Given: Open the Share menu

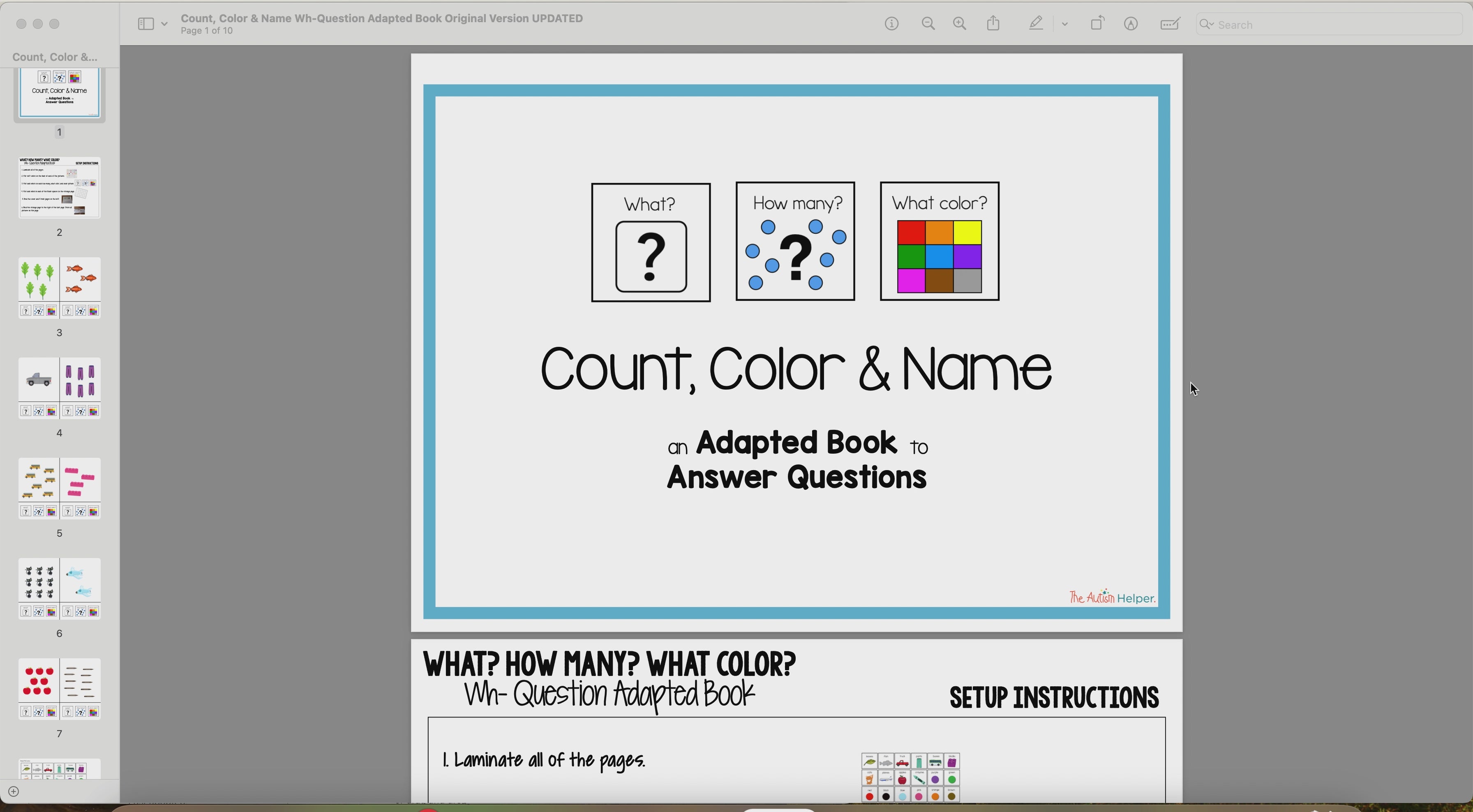Looking at the screenshot, I should pyautogui.click(x=993, y=23).
